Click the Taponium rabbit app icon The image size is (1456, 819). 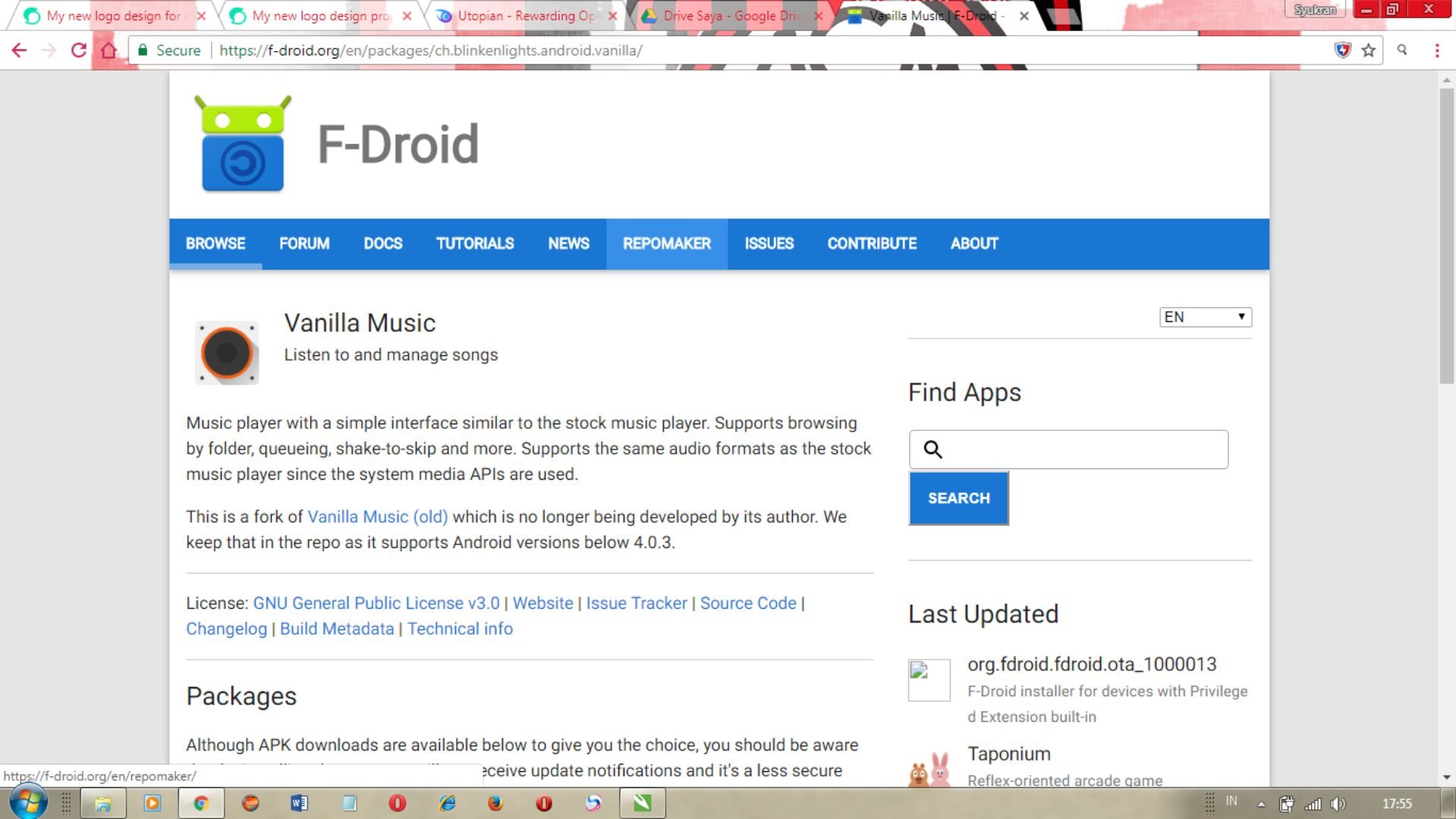click(x=929, y=768)
